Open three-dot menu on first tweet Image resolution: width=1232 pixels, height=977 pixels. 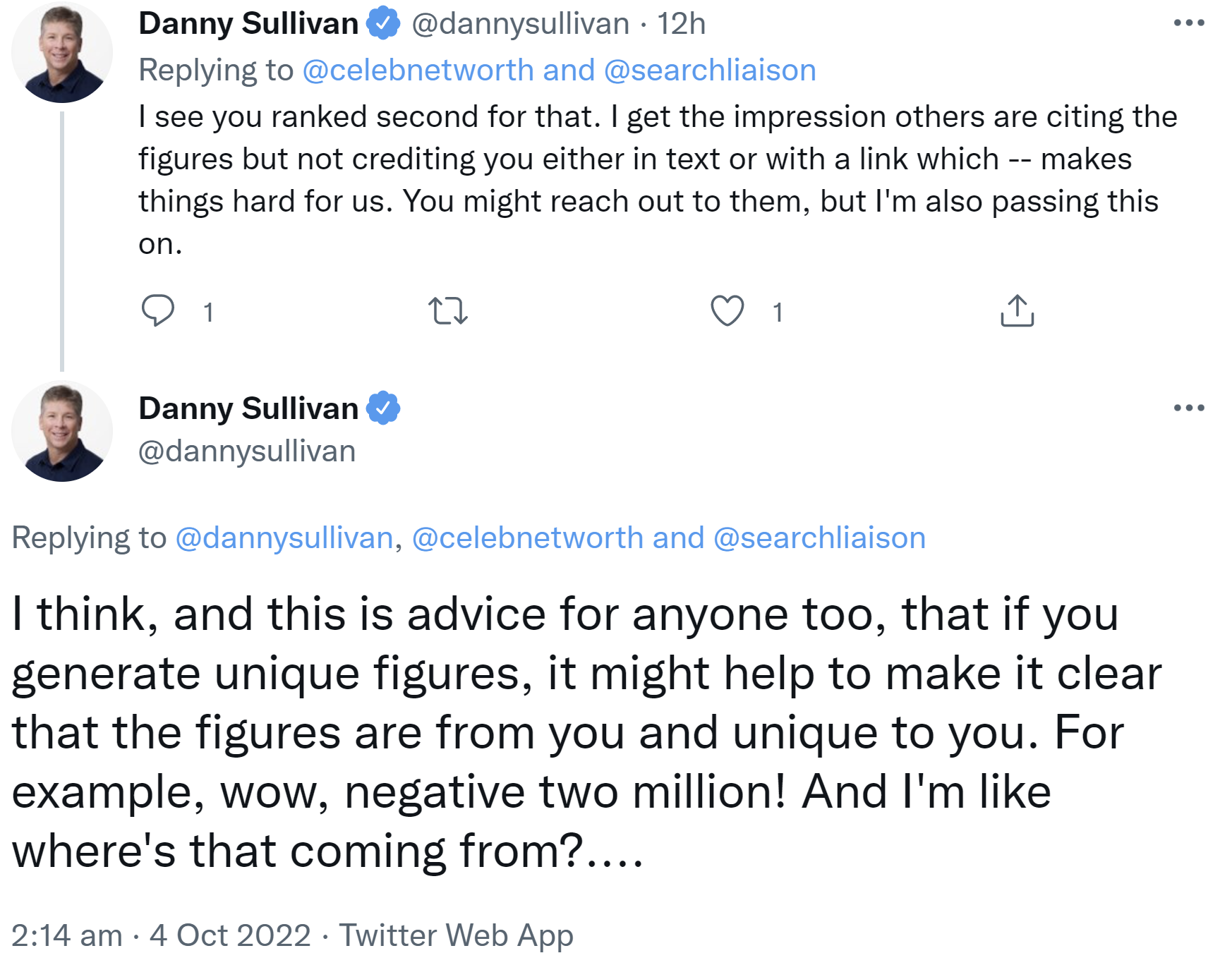(1189, 23)
